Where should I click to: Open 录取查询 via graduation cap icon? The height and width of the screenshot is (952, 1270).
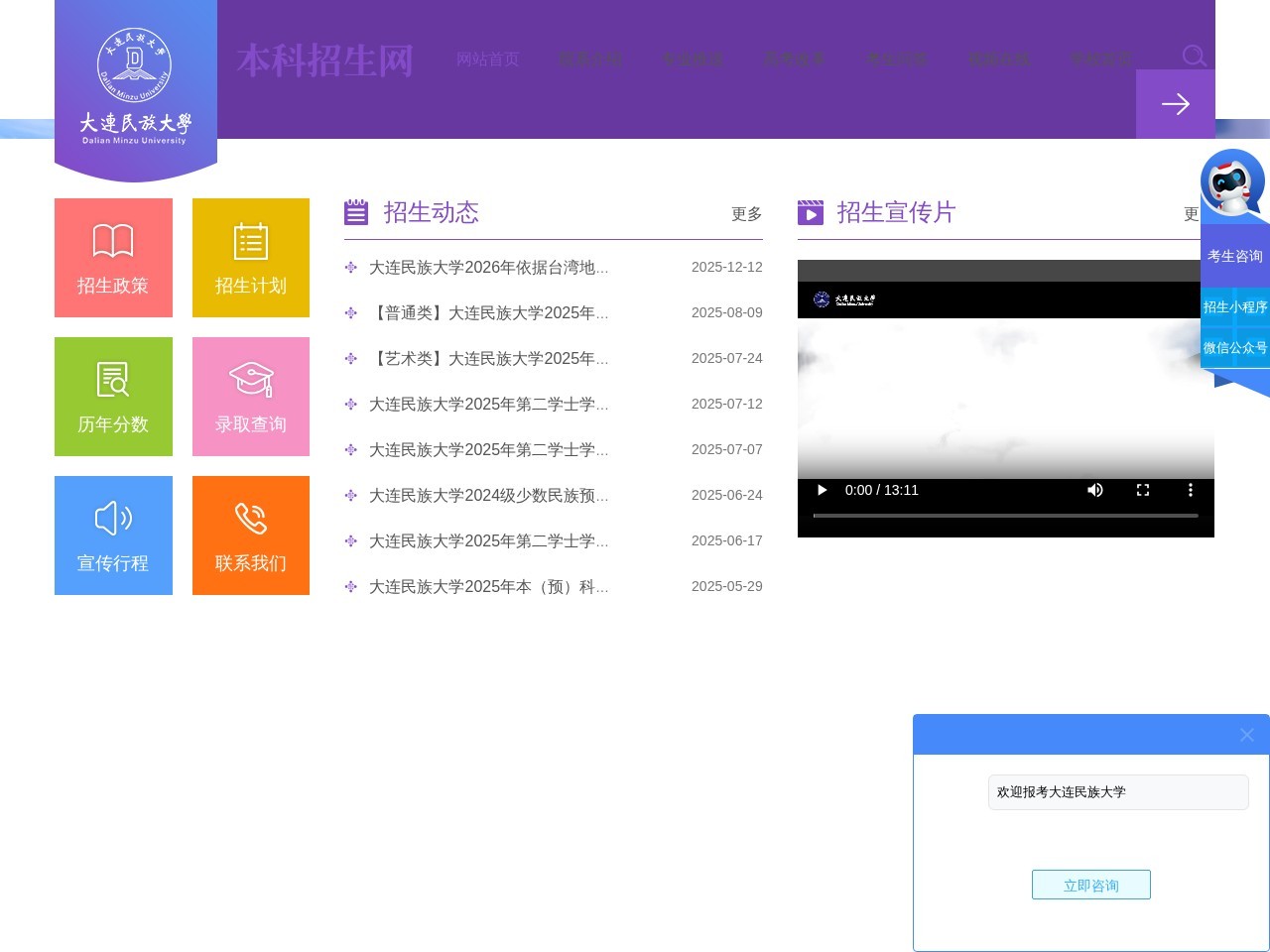point(251,380)
